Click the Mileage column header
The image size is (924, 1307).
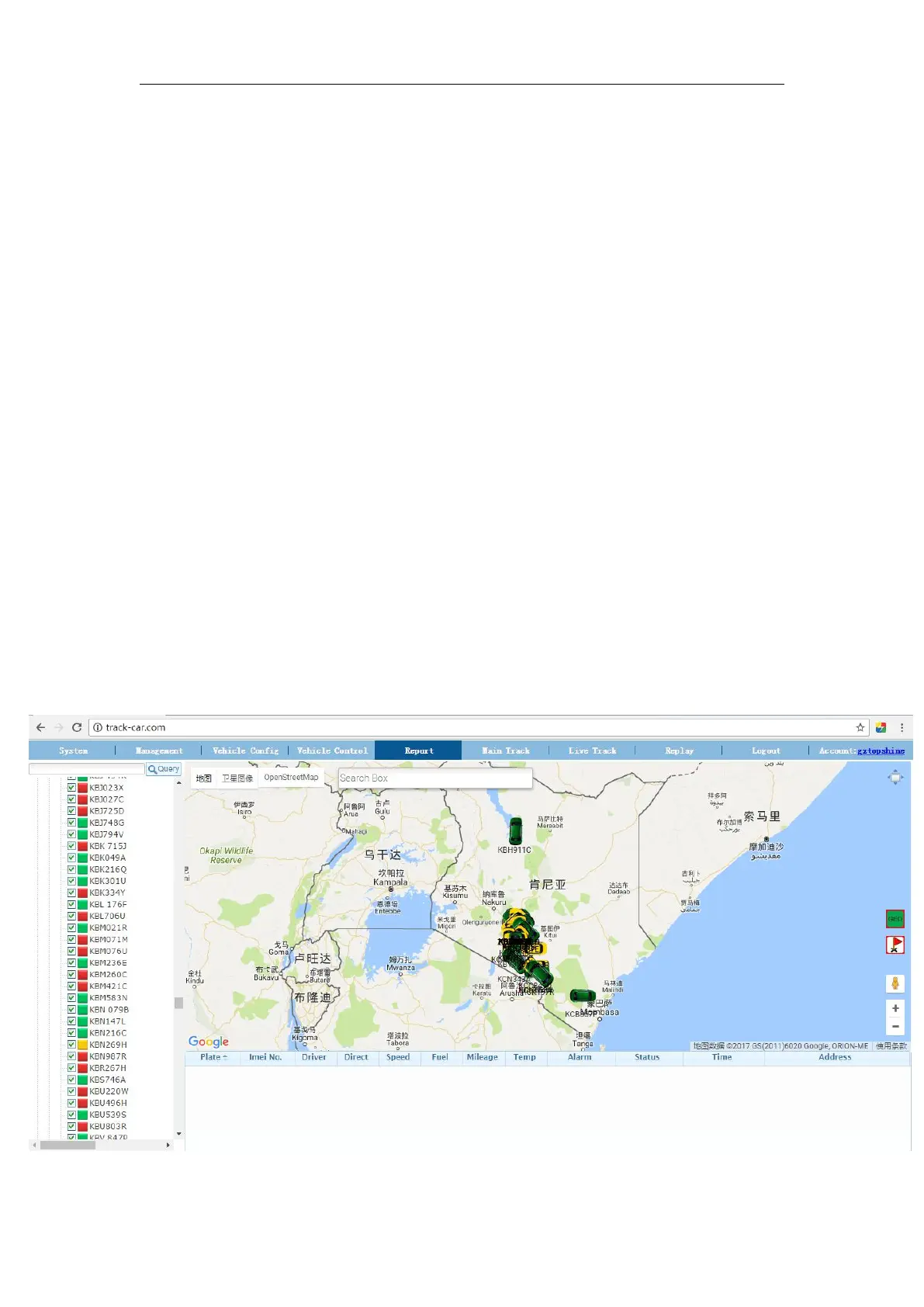(x=482, y=1057)
